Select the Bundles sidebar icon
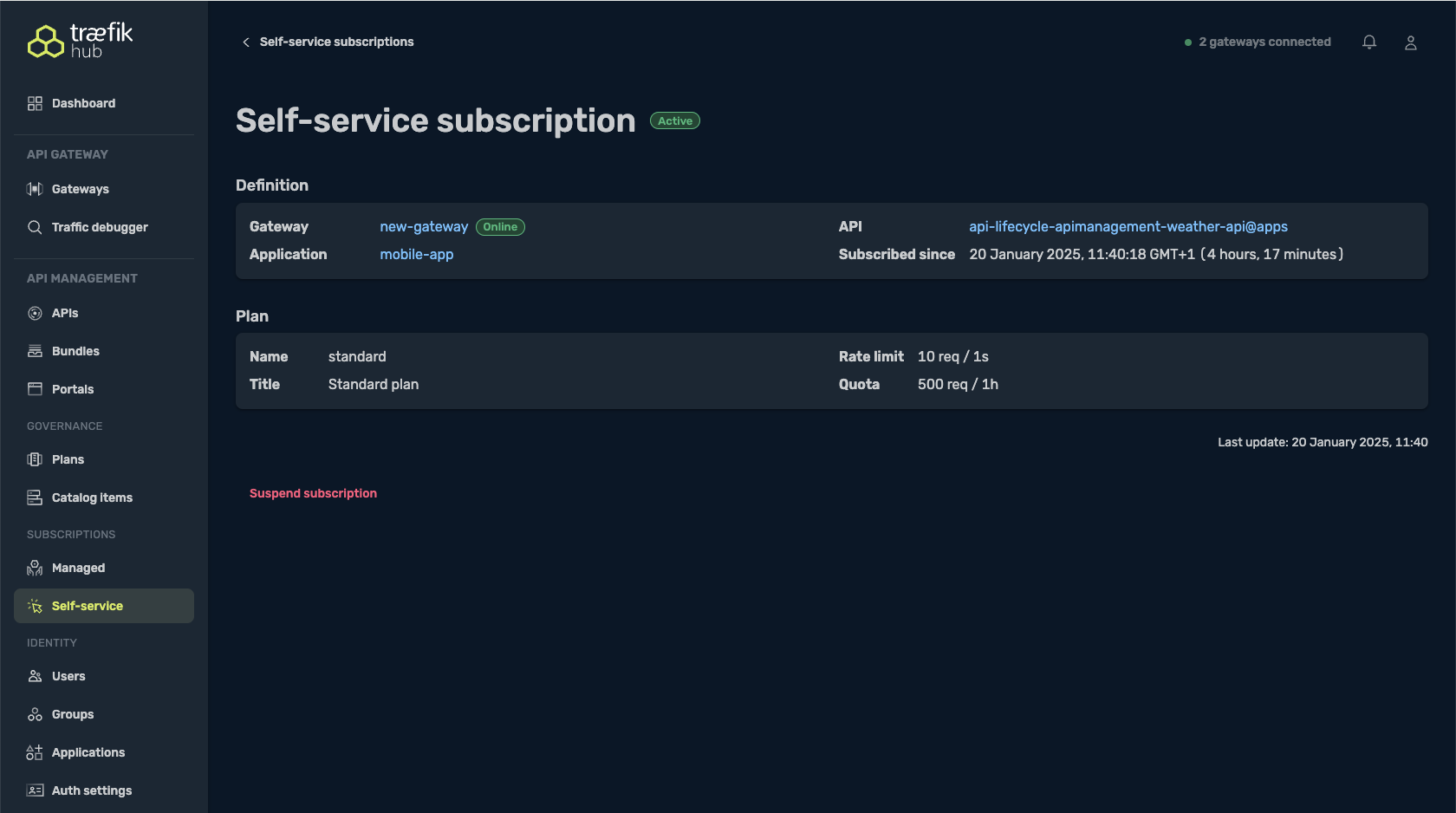 (35, 351)
